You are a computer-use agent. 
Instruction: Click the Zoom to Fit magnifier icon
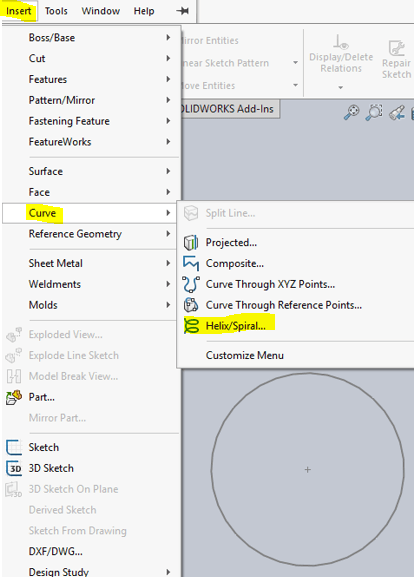tap(351, 112)
